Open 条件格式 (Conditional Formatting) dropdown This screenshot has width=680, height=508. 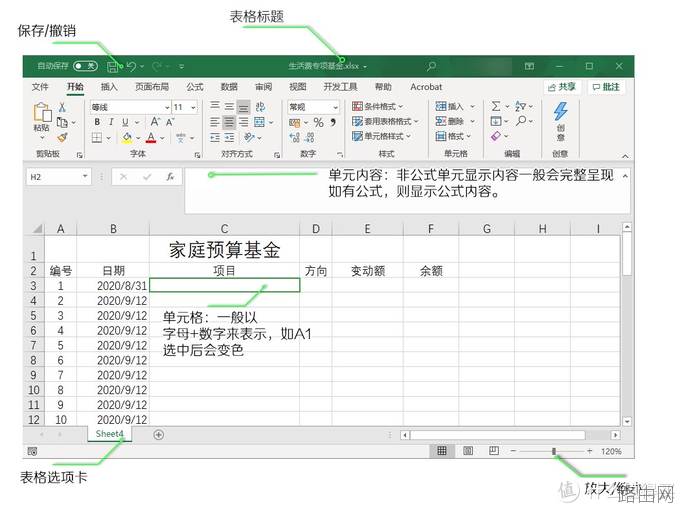(378, 106)
